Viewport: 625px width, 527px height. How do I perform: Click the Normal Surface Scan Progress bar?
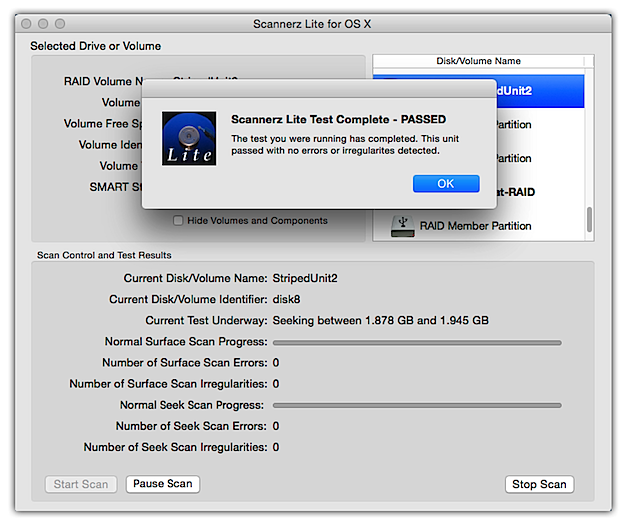417,342
